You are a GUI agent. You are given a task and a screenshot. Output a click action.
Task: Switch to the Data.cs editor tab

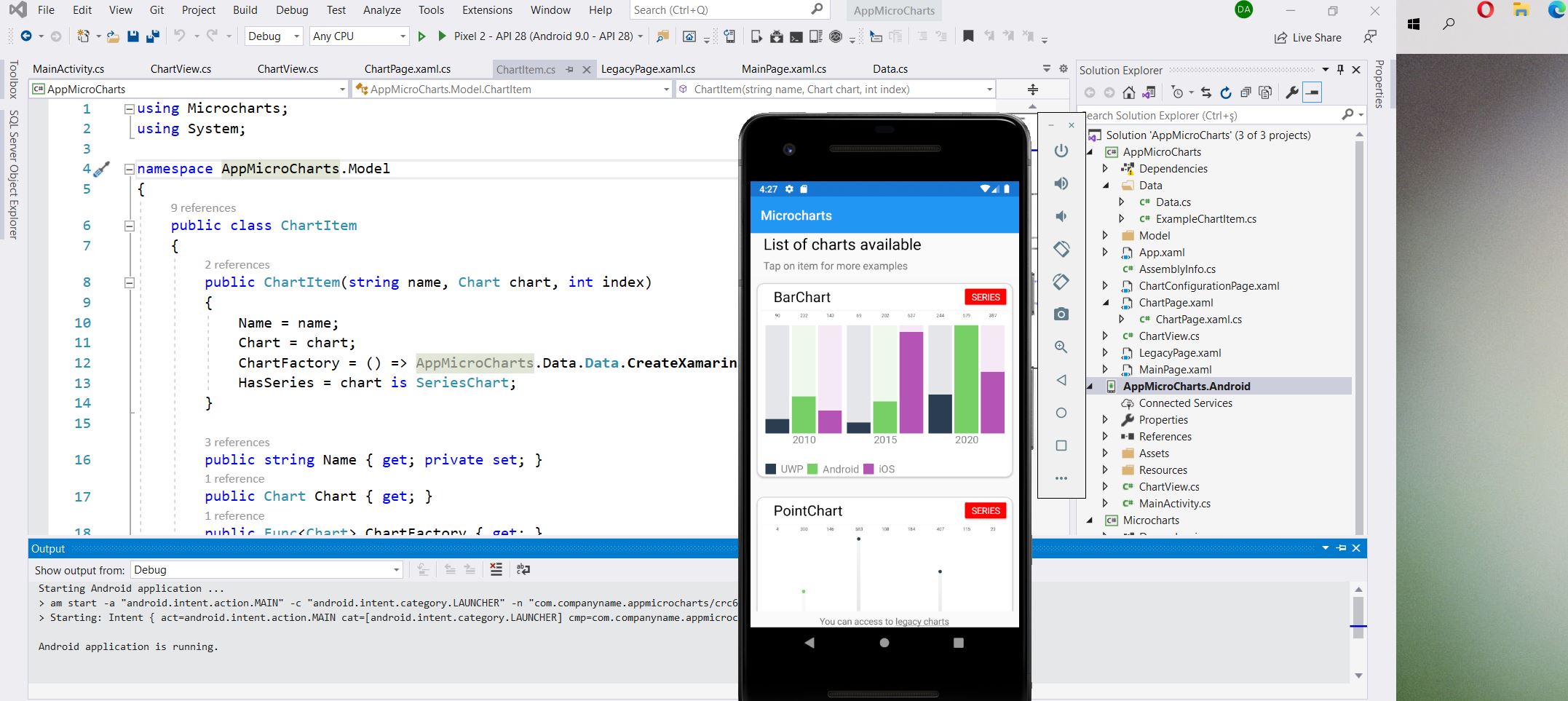(x=890, y=69)
